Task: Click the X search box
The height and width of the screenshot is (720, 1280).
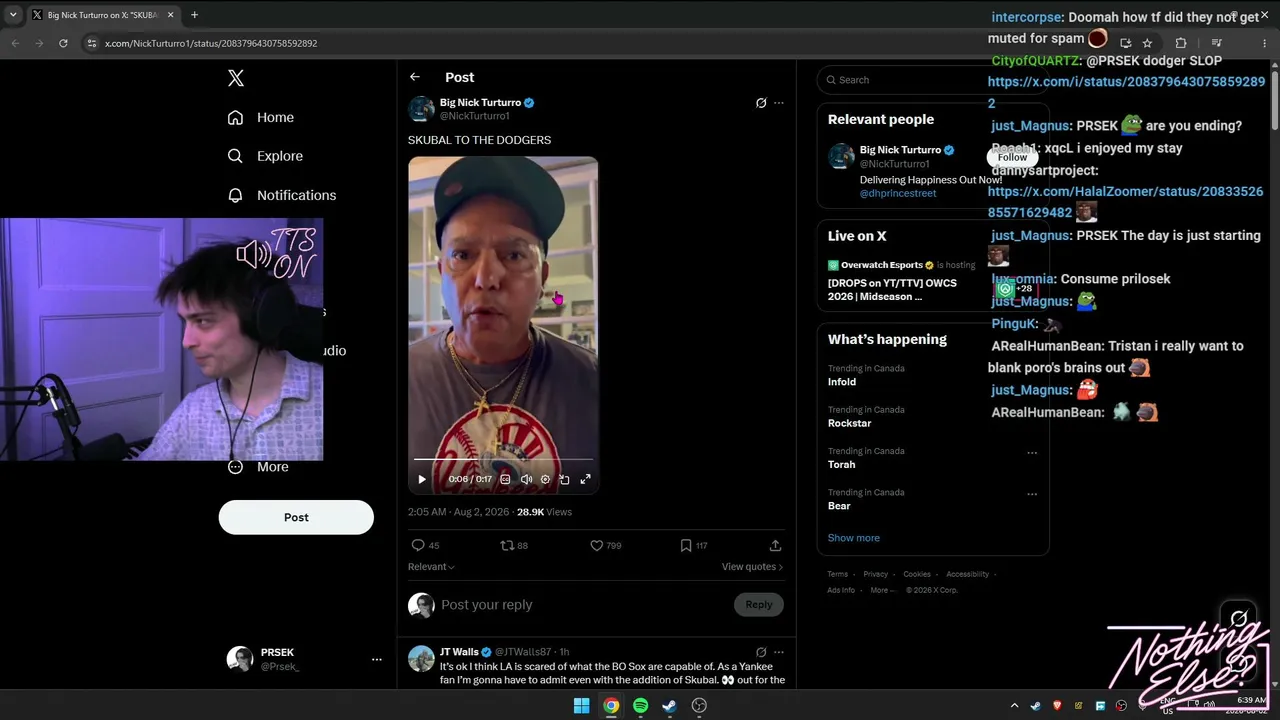Action: (933, 80)
